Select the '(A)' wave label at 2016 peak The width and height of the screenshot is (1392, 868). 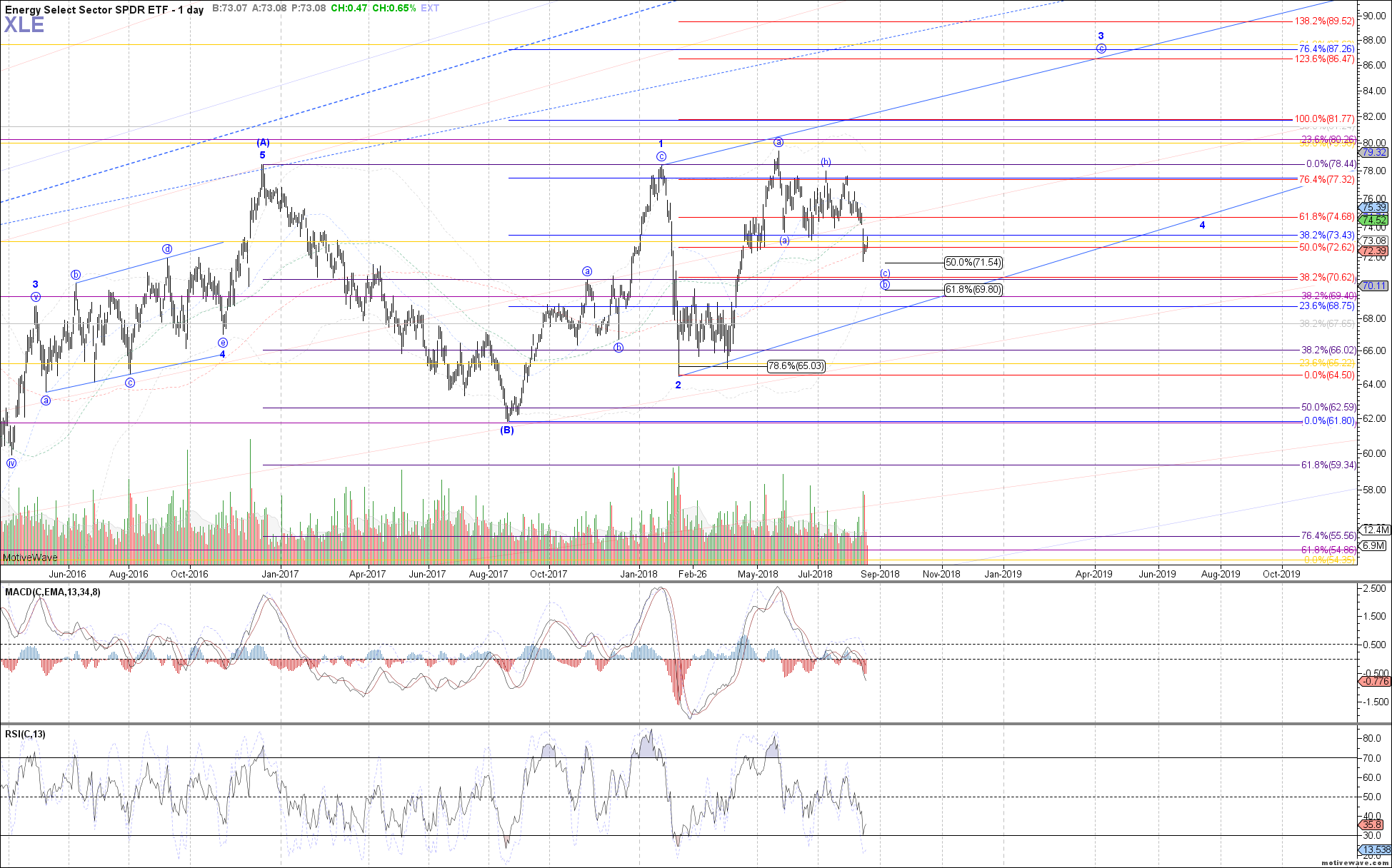(x=262, y=143)
